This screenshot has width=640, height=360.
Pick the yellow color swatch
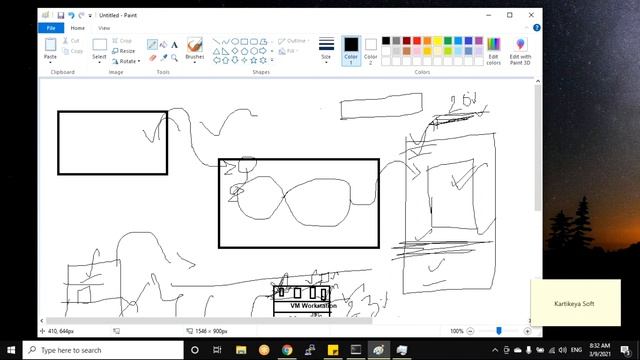click(x=438, y=40)
